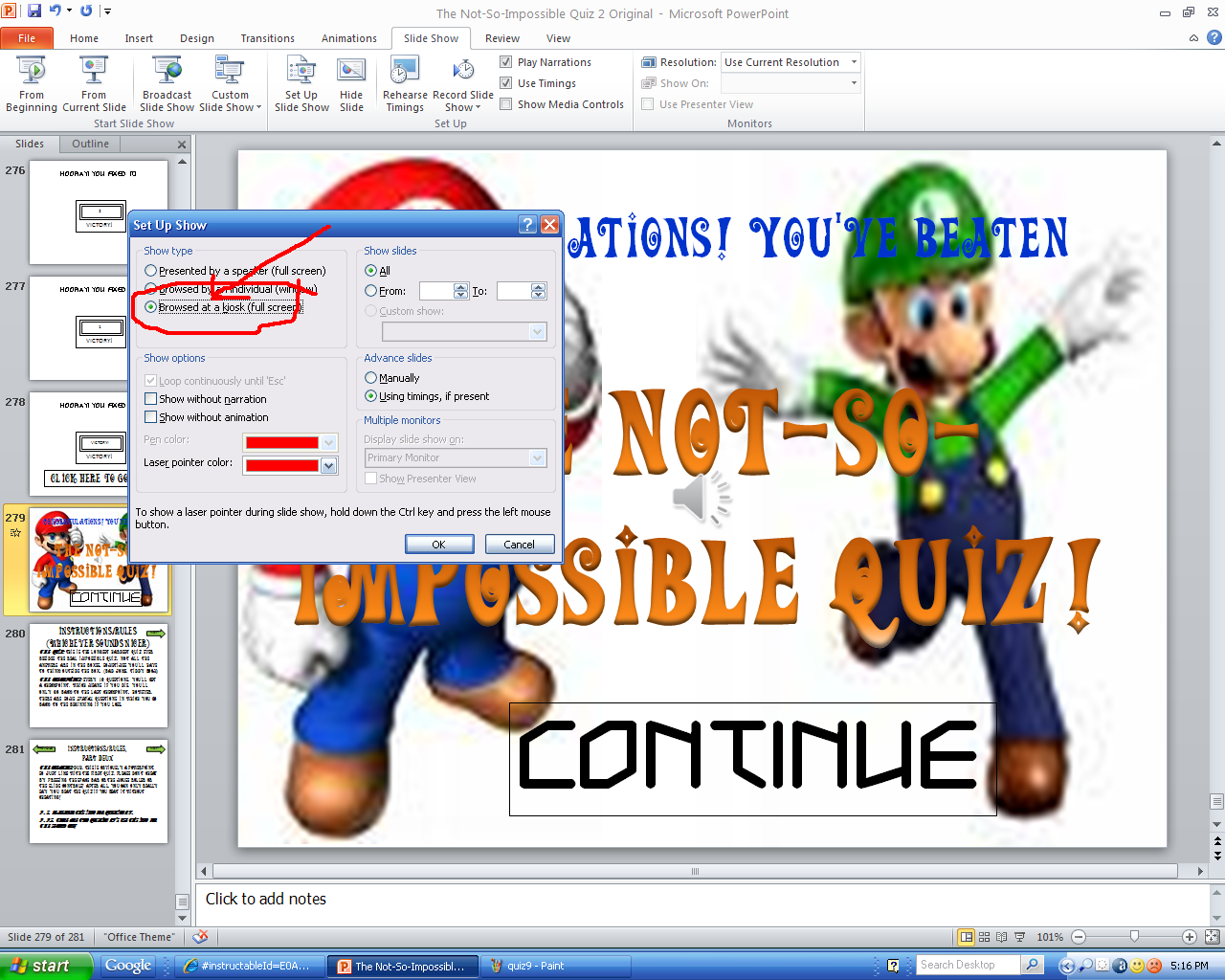This screenshot has width=1225, height=980.
Task: Open the Home tab
Action: [x=84, y=38]
